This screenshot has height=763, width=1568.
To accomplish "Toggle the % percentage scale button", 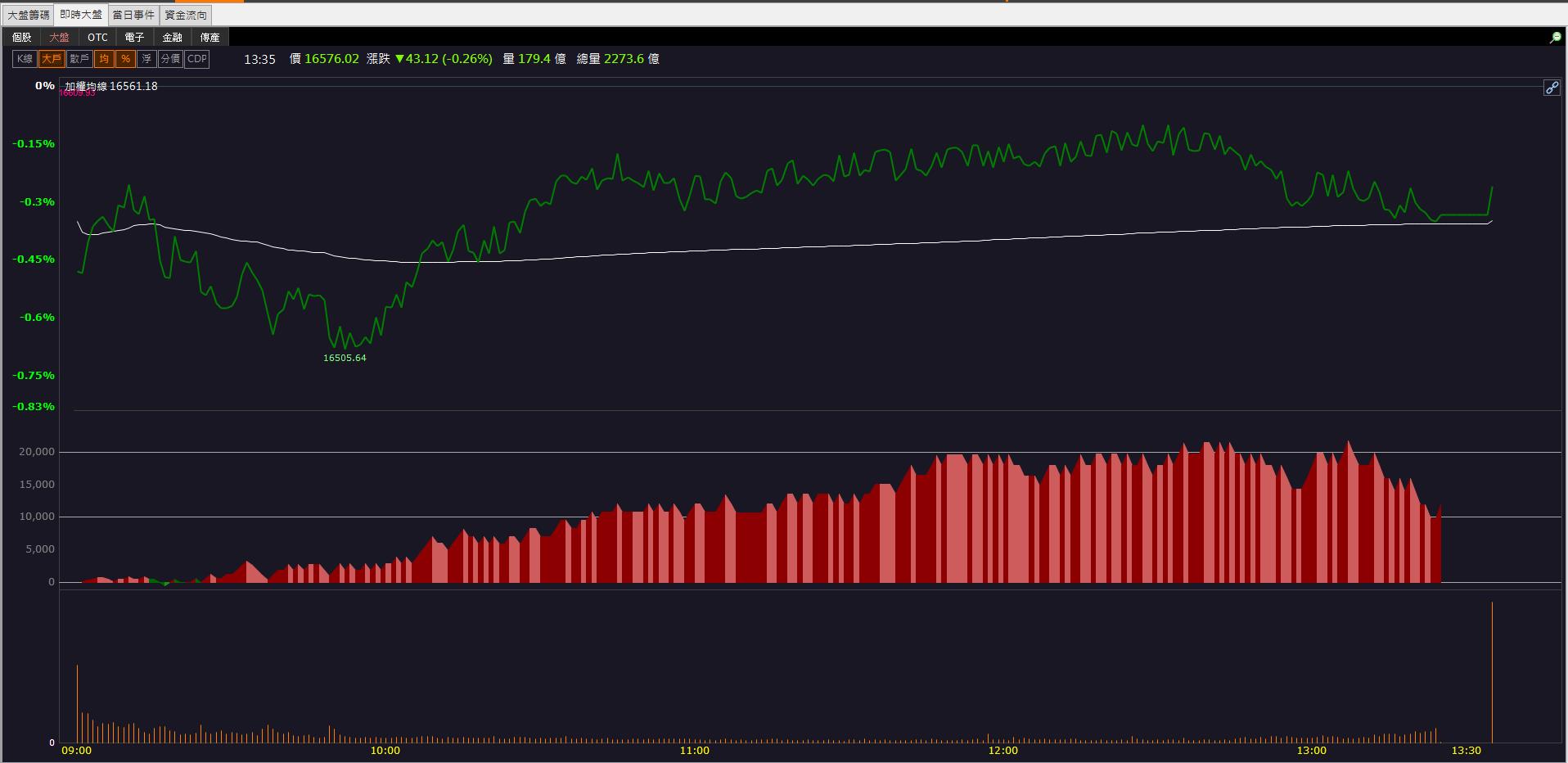I will [x=125, y=59].
